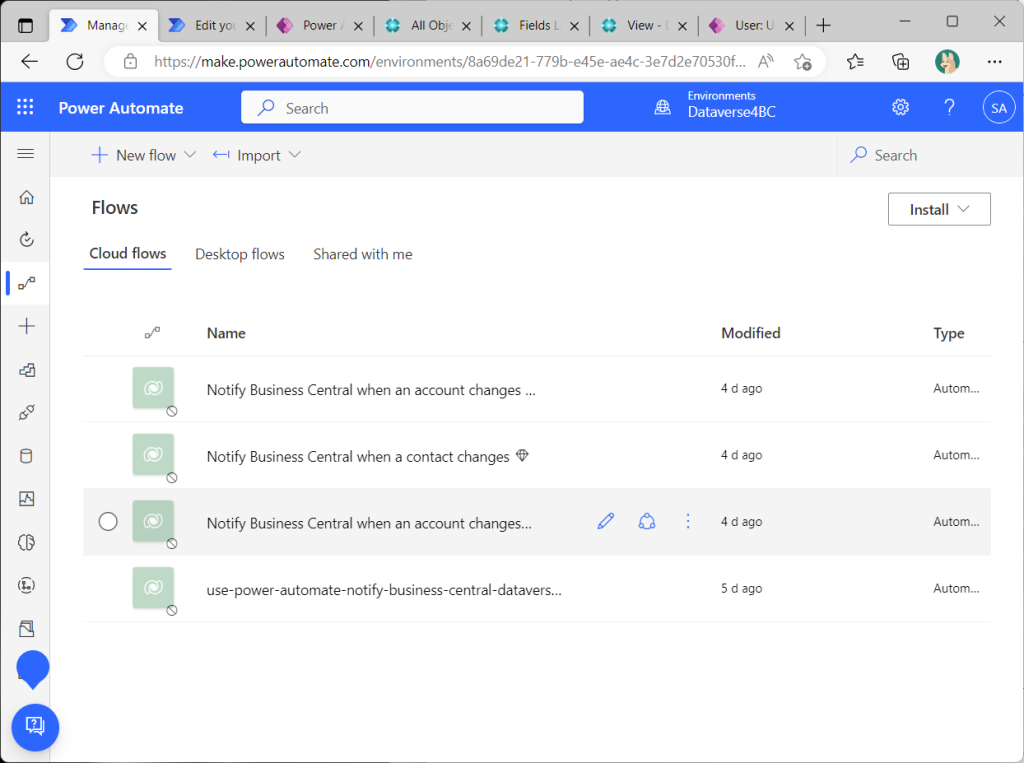Open the app launcher waffle menu

pos(25,108)
